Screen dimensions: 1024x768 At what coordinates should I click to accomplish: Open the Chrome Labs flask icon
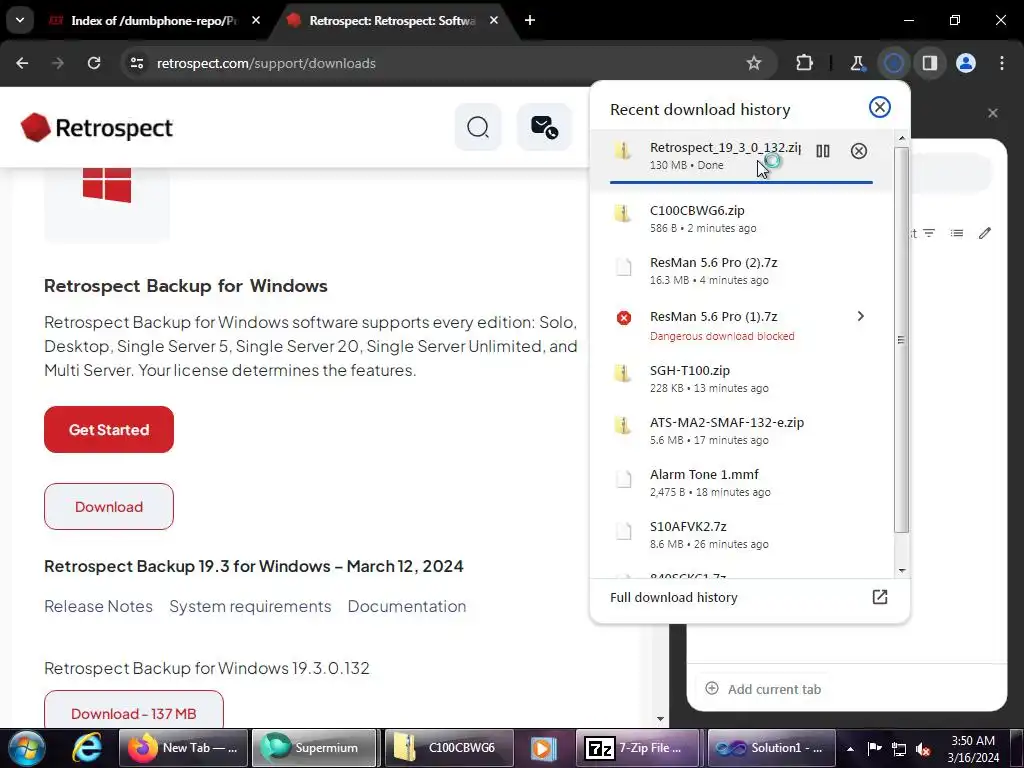857,63
